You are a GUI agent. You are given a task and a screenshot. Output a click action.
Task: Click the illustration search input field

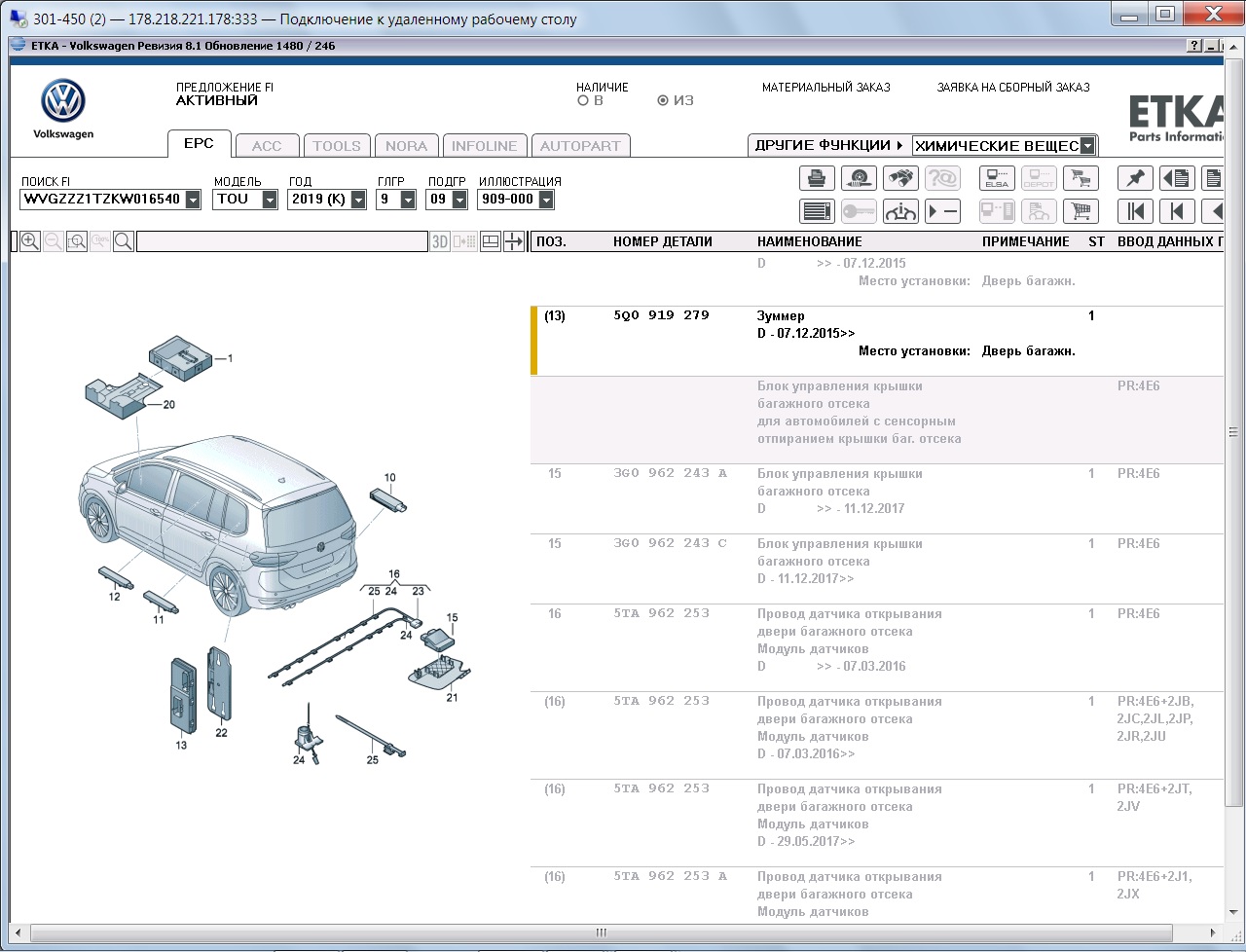click(282, 241)
